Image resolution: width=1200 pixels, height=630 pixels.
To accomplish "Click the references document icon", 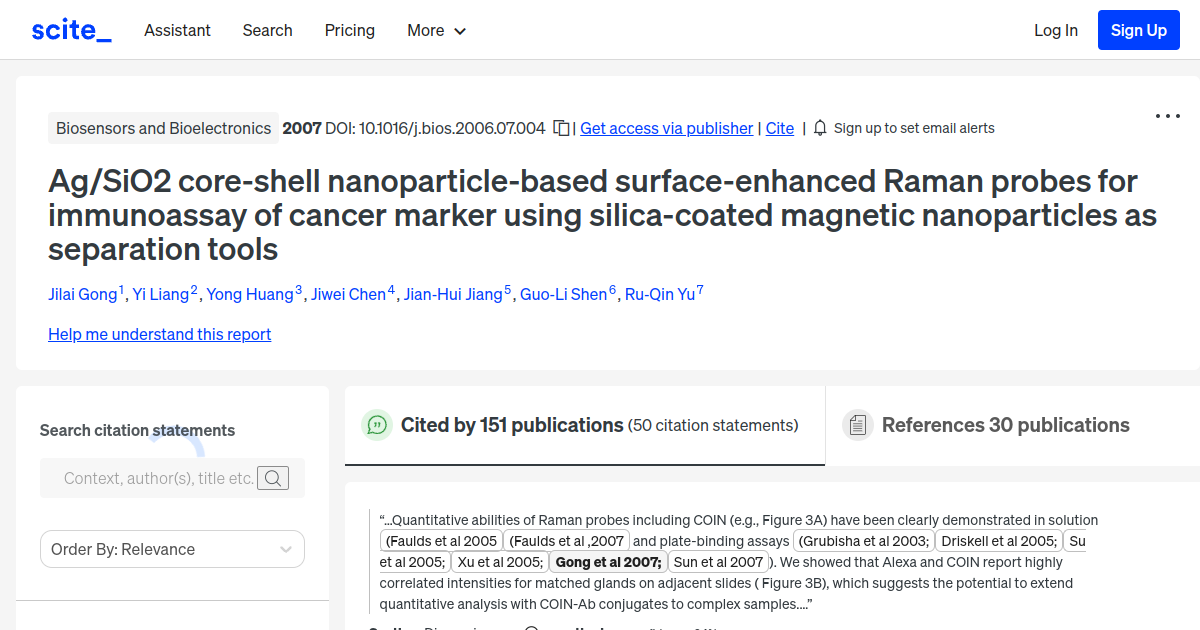I will (x=857, y=425).
